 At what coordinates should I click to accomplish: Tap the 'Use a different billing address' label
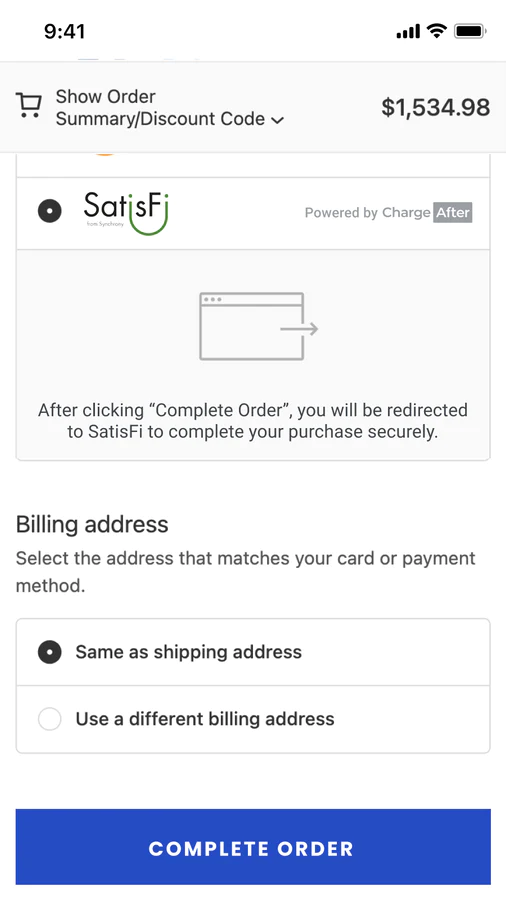(x=205, y=719)
